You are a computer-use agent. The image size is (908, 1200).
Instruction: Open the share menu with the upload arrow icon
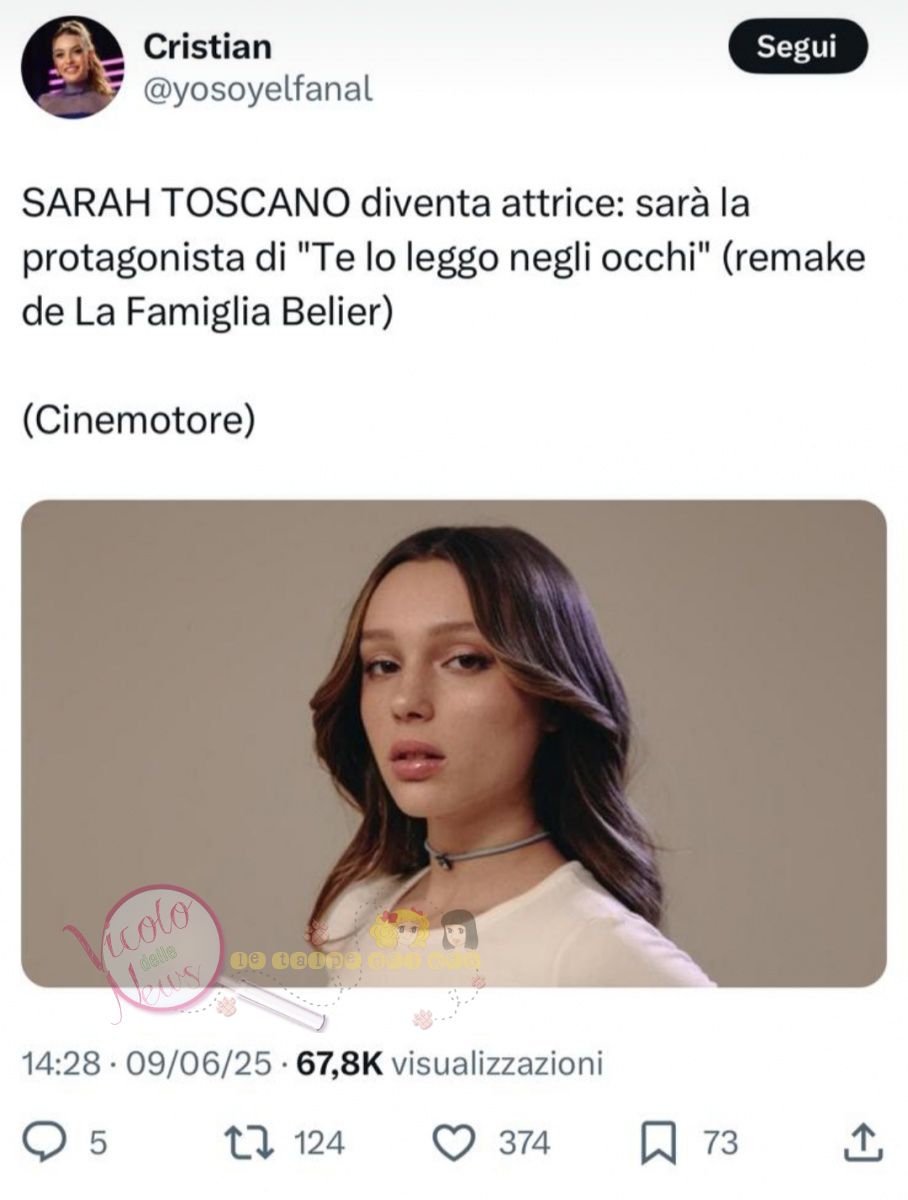pos(862,1141)
